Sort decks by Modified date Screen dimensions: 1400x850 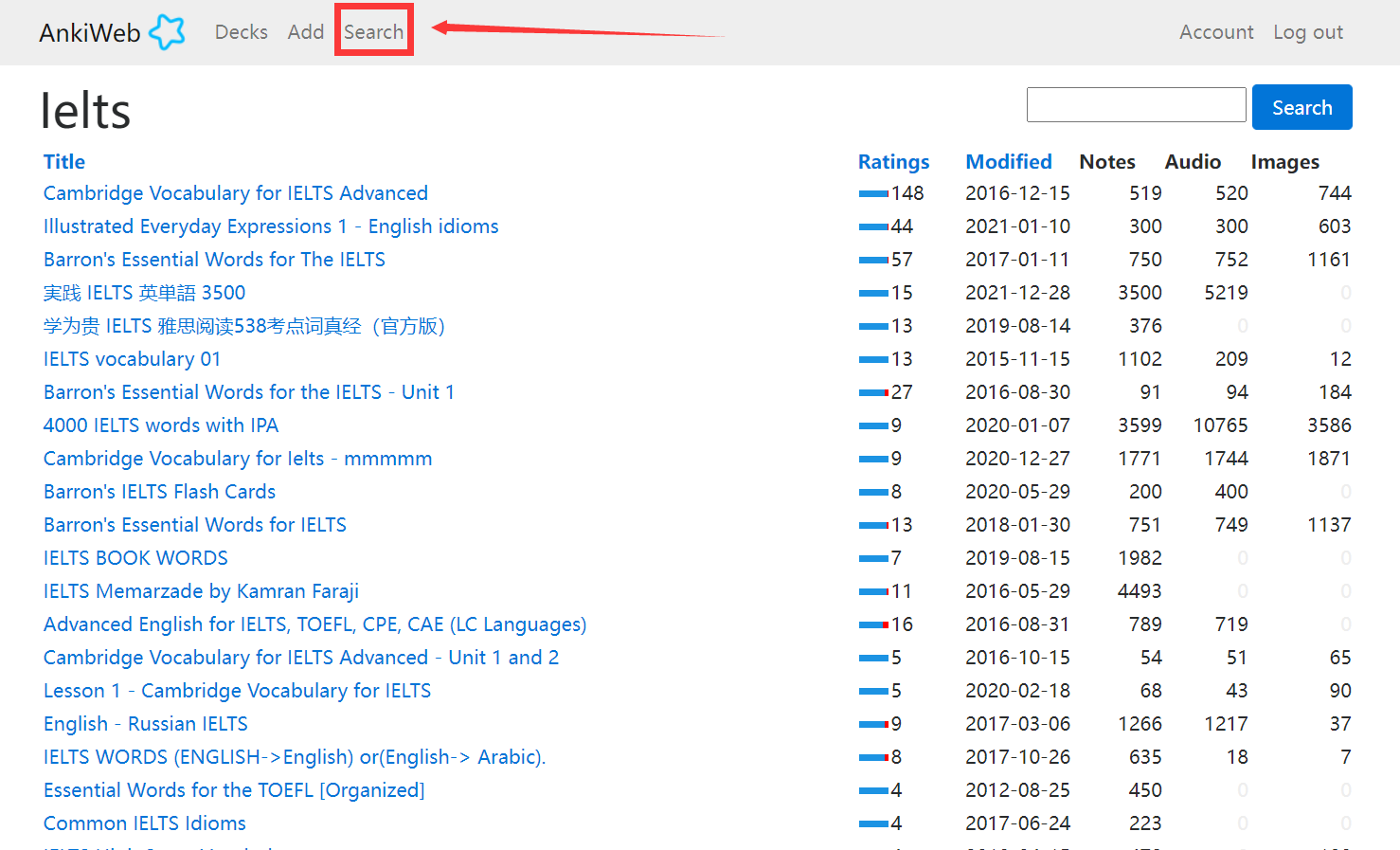point(1009,162)
